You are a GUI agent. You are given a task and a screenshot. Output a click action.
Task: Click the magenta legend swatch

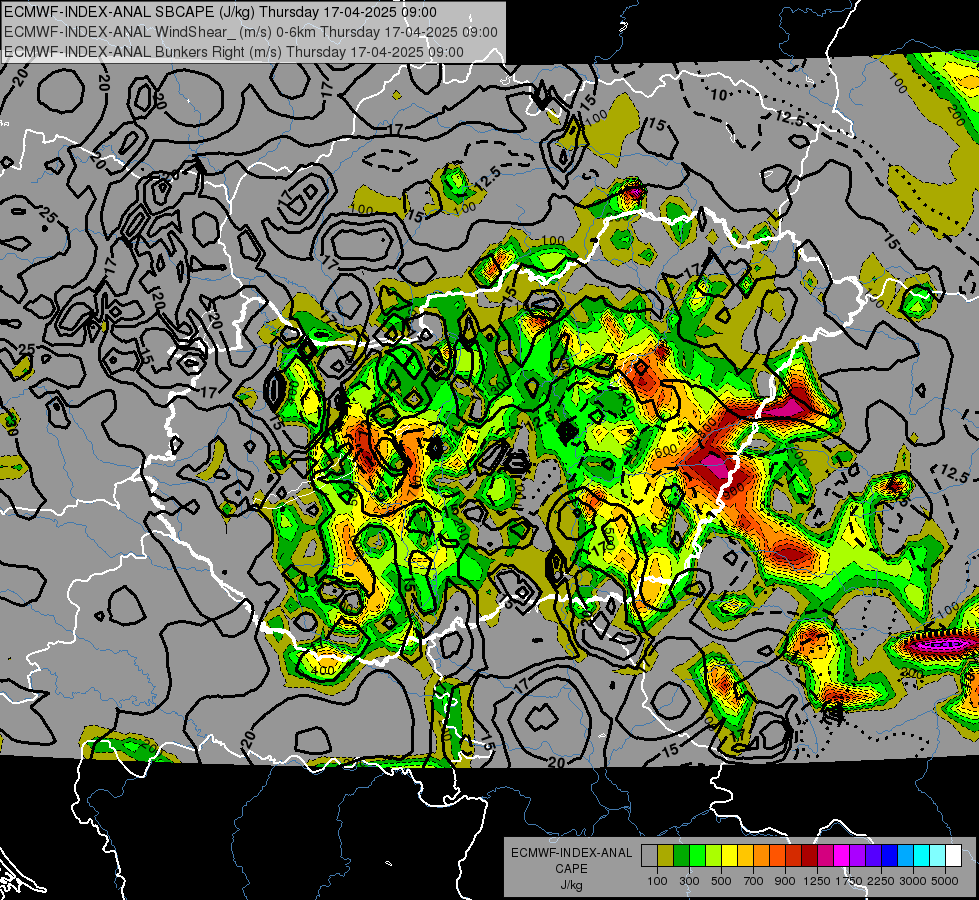(842, 855)
